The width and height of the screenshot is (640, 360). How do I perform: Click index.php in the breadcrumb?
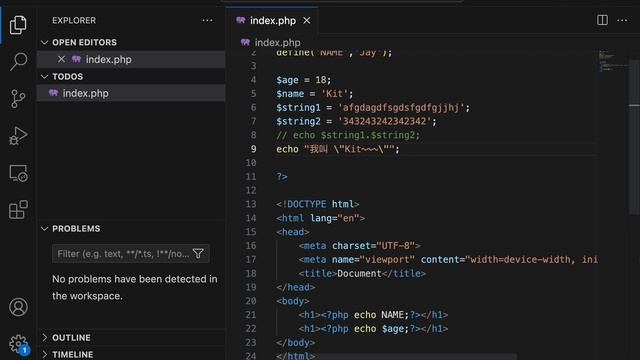[278, 42]
